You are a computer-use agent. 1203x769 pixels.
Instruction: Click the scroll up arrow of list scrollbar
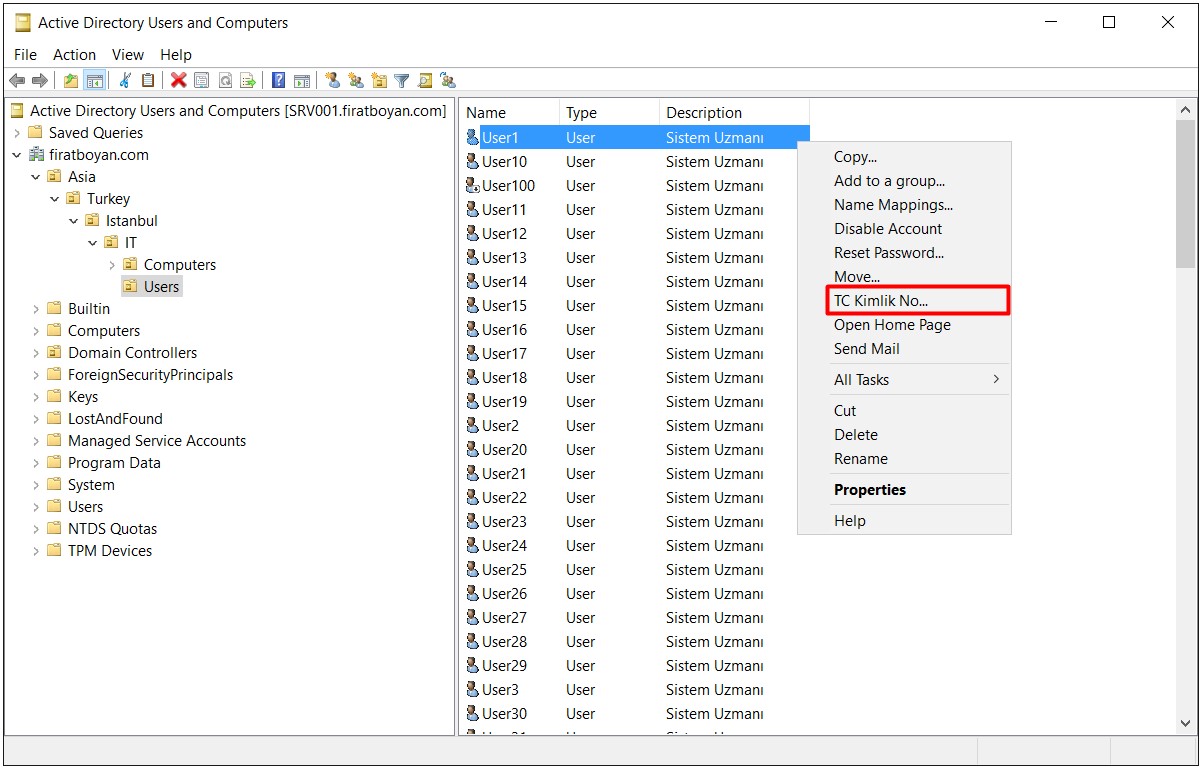(1186, 110)
